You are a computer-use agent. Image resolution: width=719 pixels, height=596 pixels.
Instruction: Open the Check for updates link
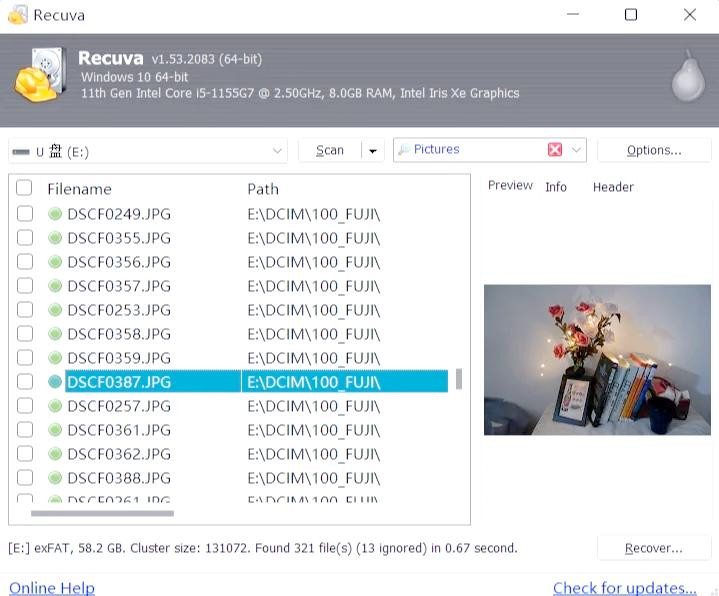(624, 588)
